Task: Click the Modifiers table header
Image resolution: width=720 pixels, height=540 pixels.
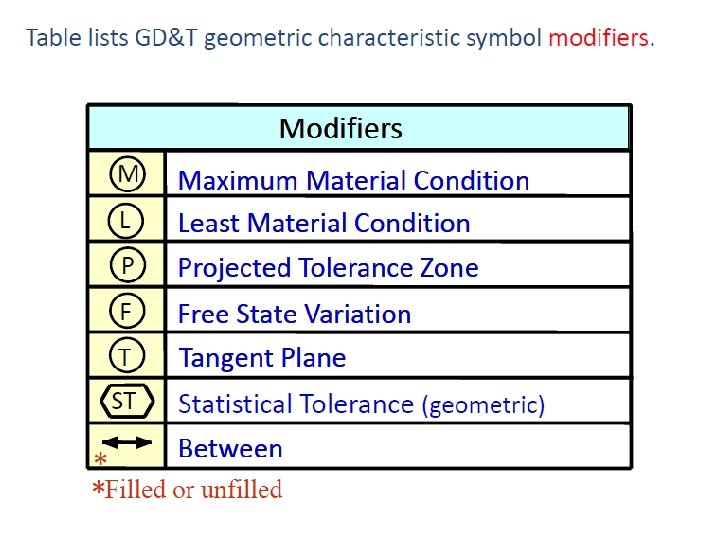Action: click(x=359, y=128)
